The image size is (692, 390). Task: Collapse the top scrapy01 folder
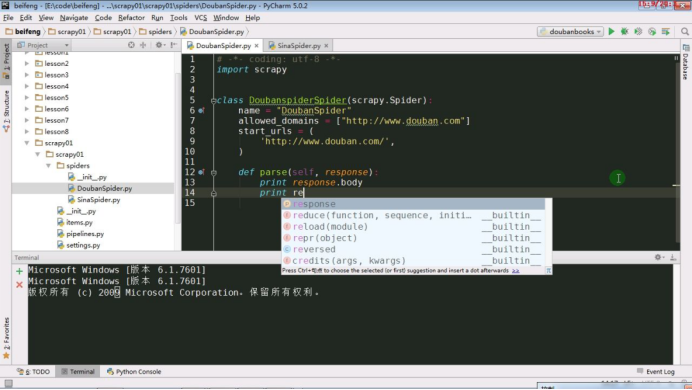coord(27,143)
